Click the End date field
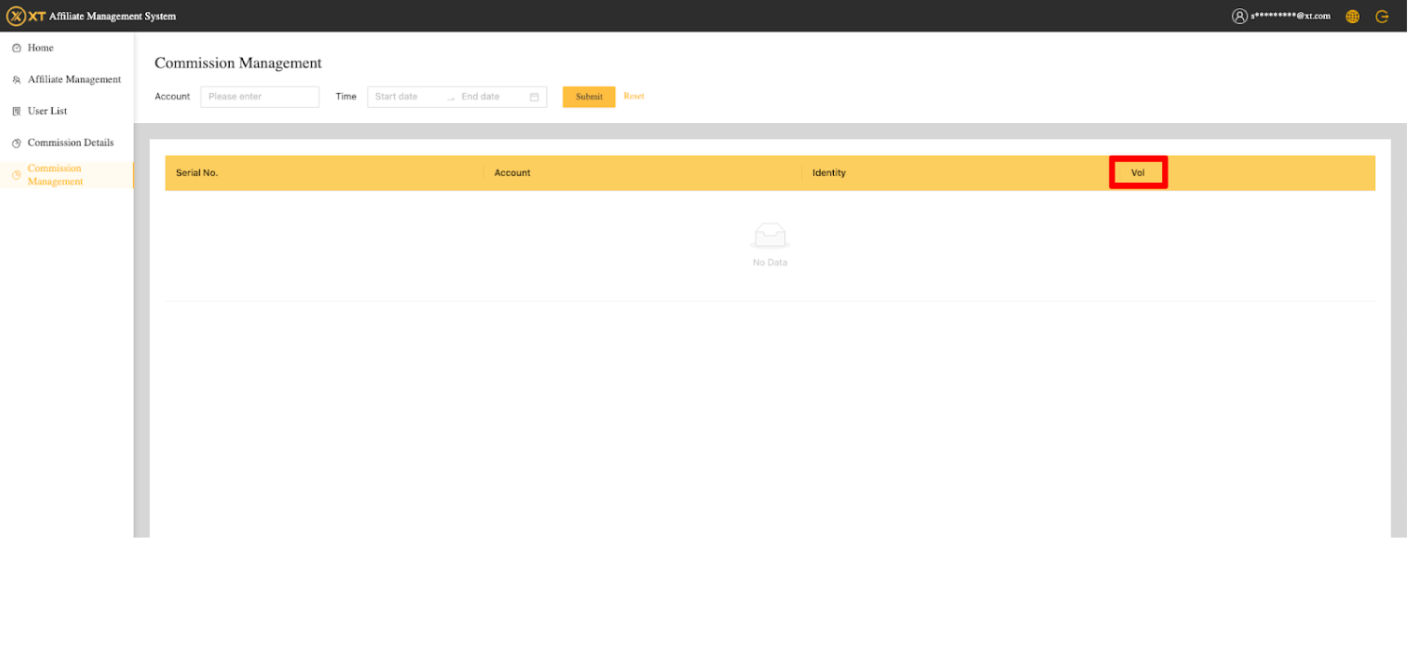The height and width of the screenshot is (660, 1415). pyautogui.click(x=488, y=97)
